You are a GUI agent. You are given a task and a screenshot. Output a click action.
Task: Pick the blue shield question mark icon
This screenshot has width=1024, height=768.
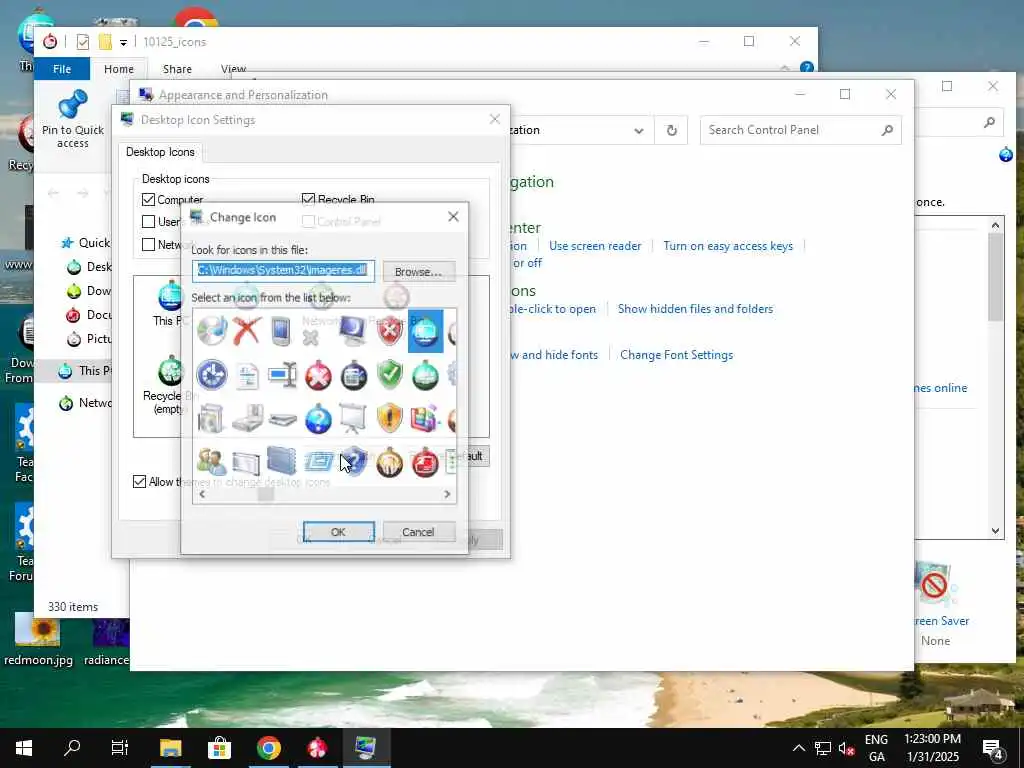tap(355, 462)
